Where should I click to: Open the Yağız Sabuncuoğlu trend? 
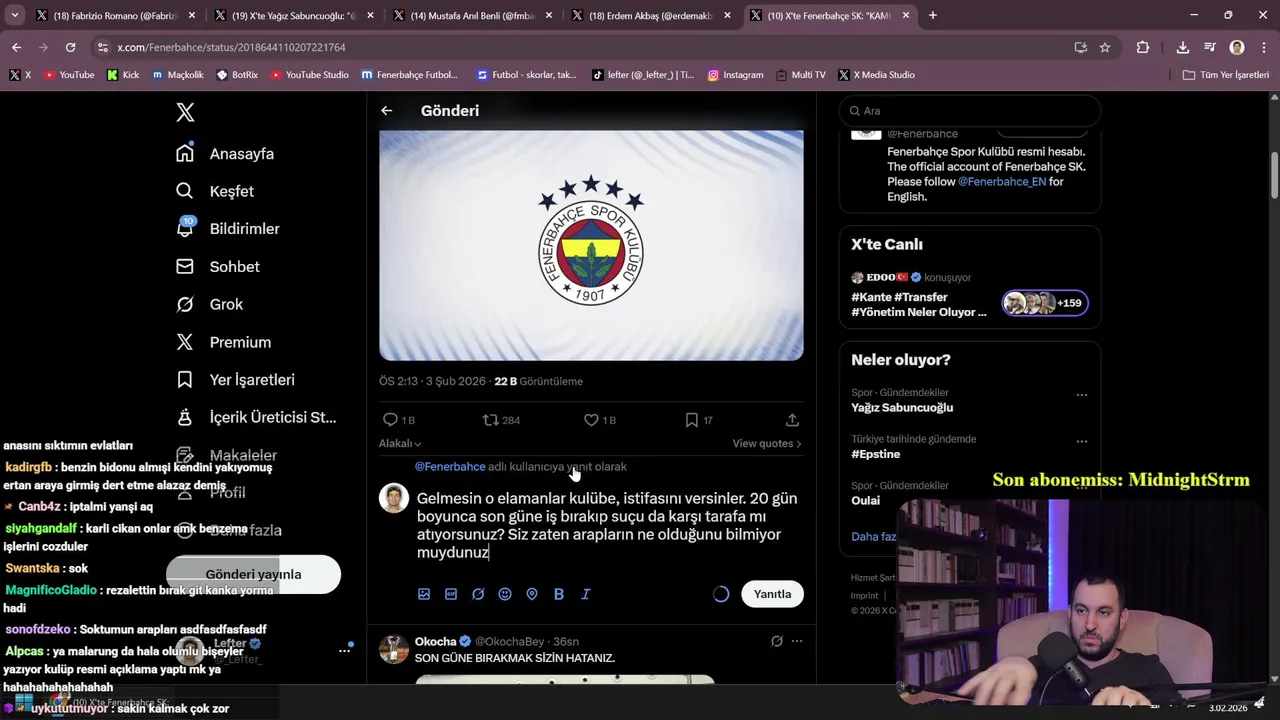tap(902, 408)
